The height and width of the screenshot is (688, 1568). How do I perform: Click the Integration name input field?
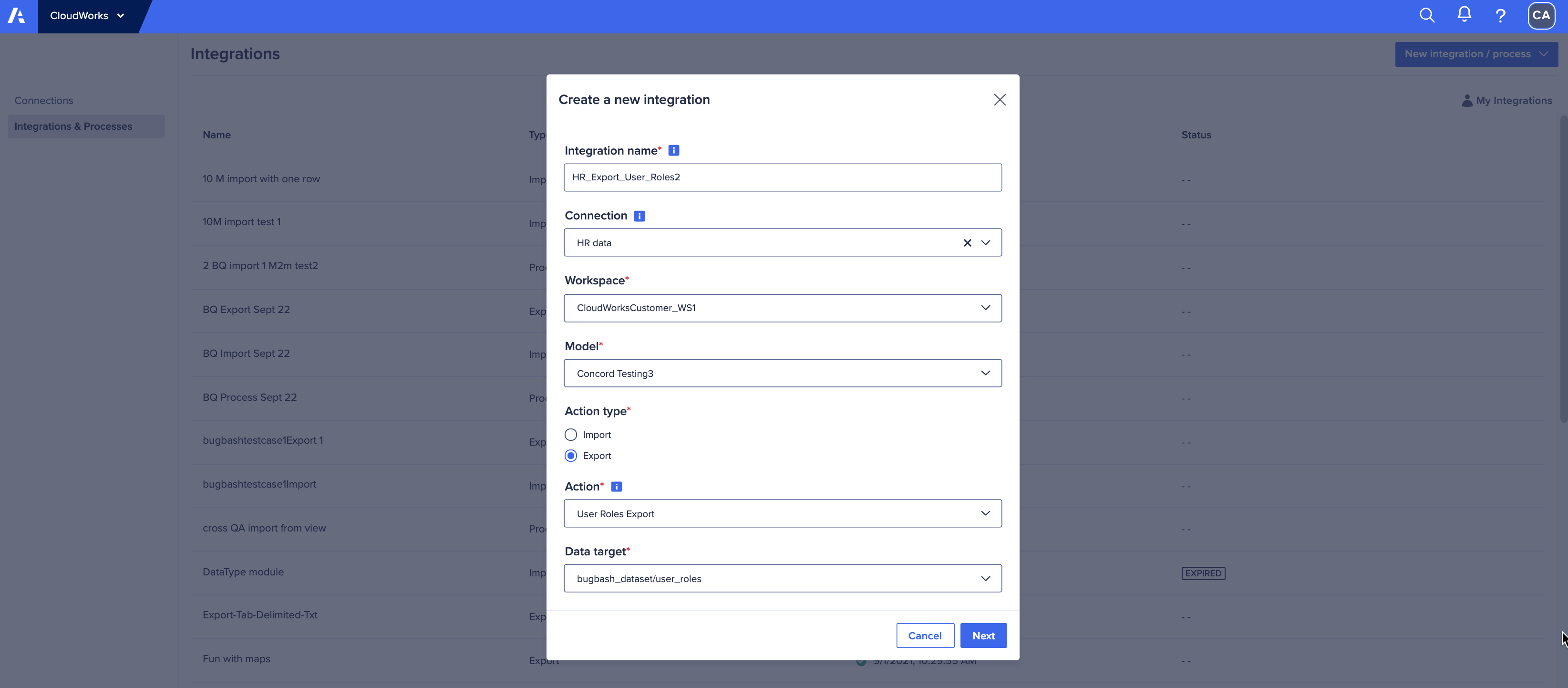point(782,177)
